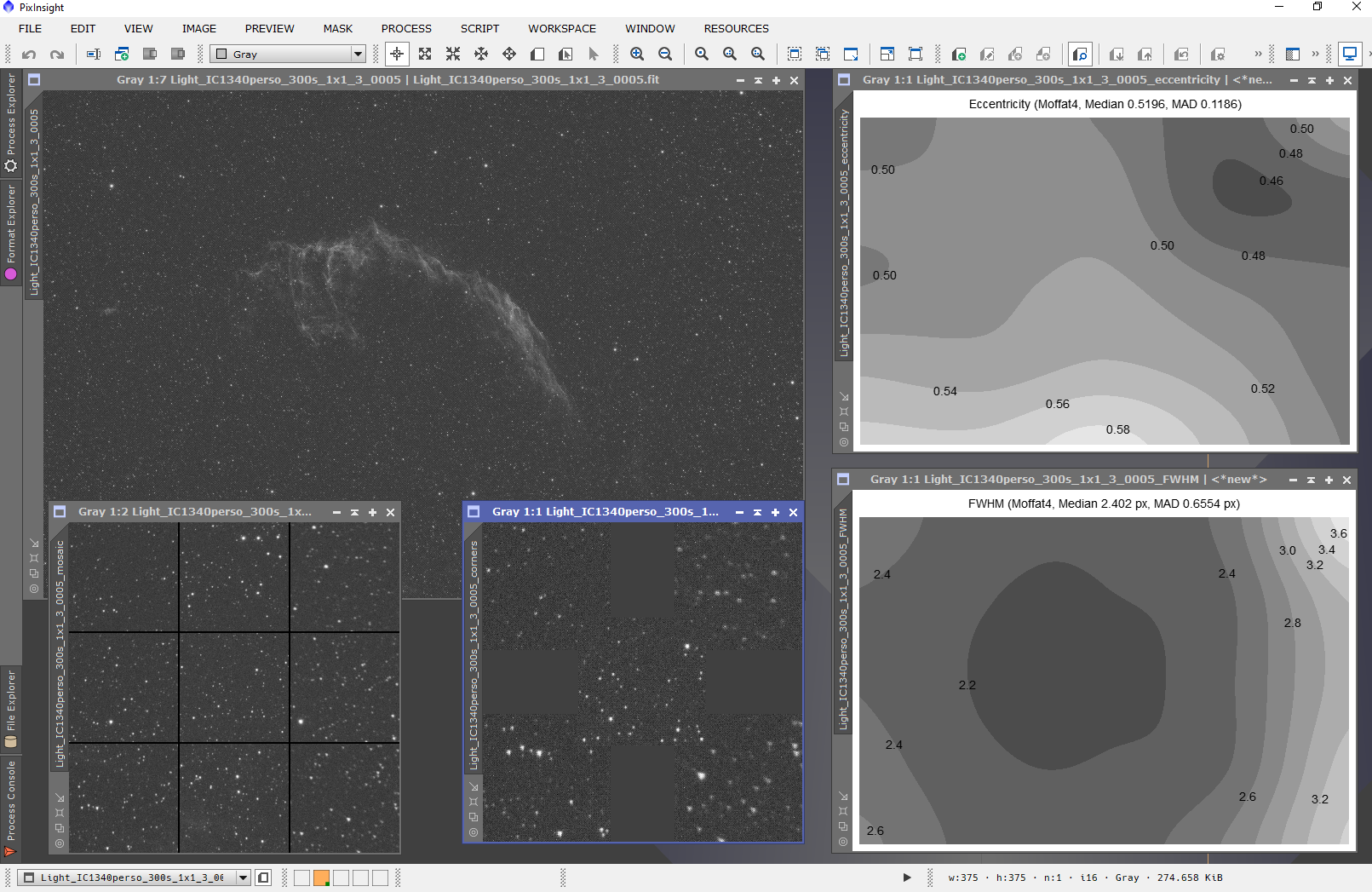Toggle the Pan mode crosshair tool
The height and width of the screenshot is (892, 1372).
click(x=397, y=54)
